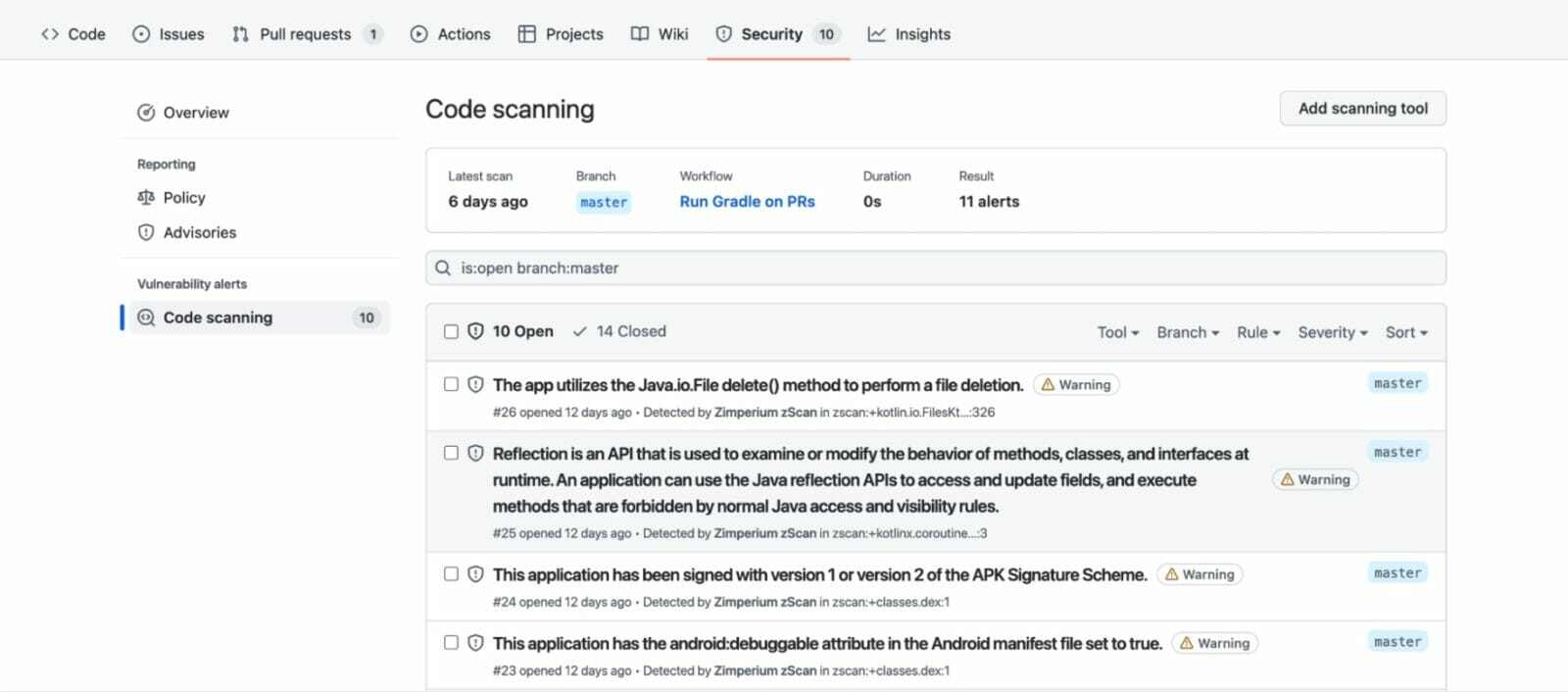Click the Wiki book icon
This screenshot has width=1568, height=692.
click(640, 34)
